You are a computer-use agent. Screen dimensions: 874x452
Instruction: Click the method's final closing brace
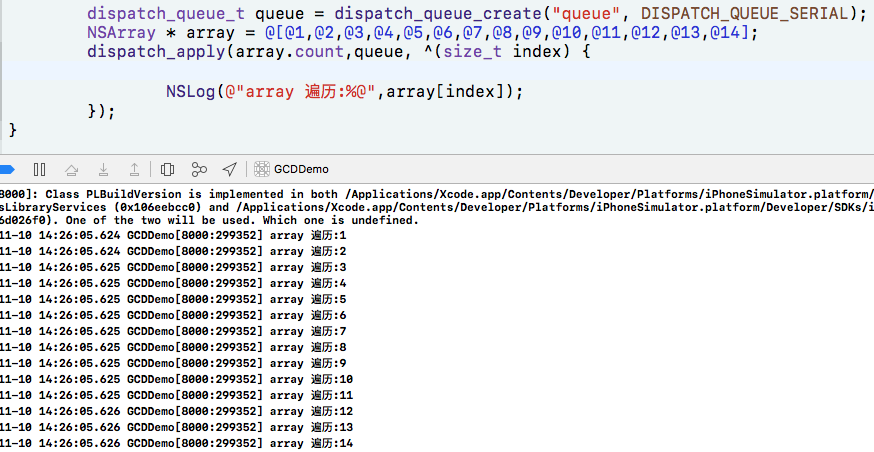pos(13,131)
